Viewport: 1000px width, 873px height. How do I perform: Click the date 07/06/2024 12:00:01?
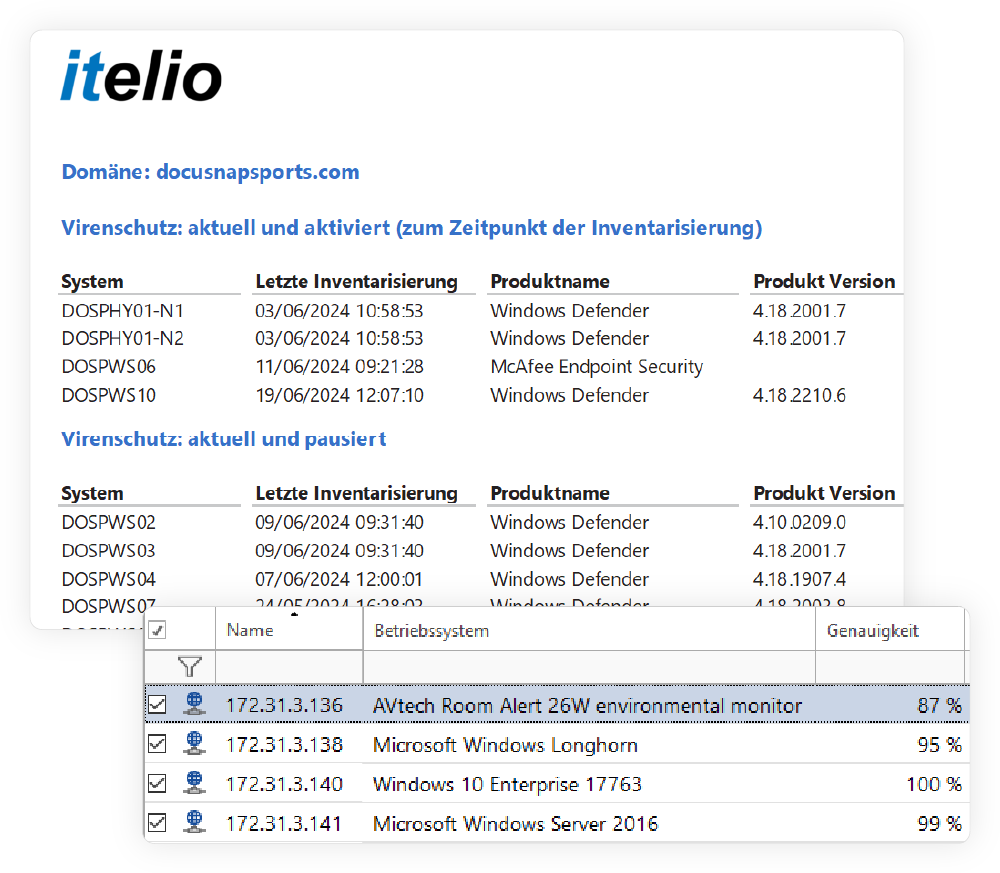coord(339,579)
